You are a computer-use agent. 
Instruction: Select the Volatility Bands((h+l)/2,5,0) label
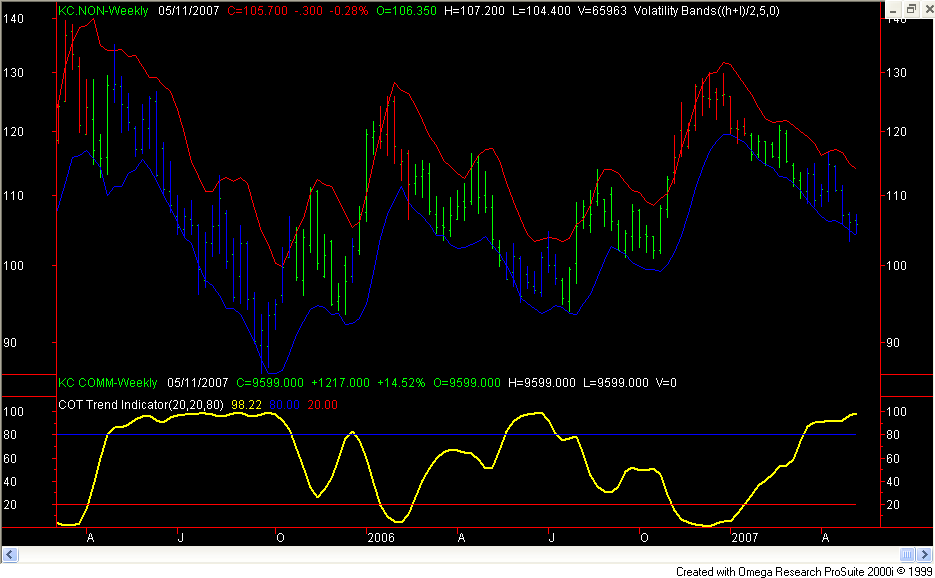(x=707, y=11)
